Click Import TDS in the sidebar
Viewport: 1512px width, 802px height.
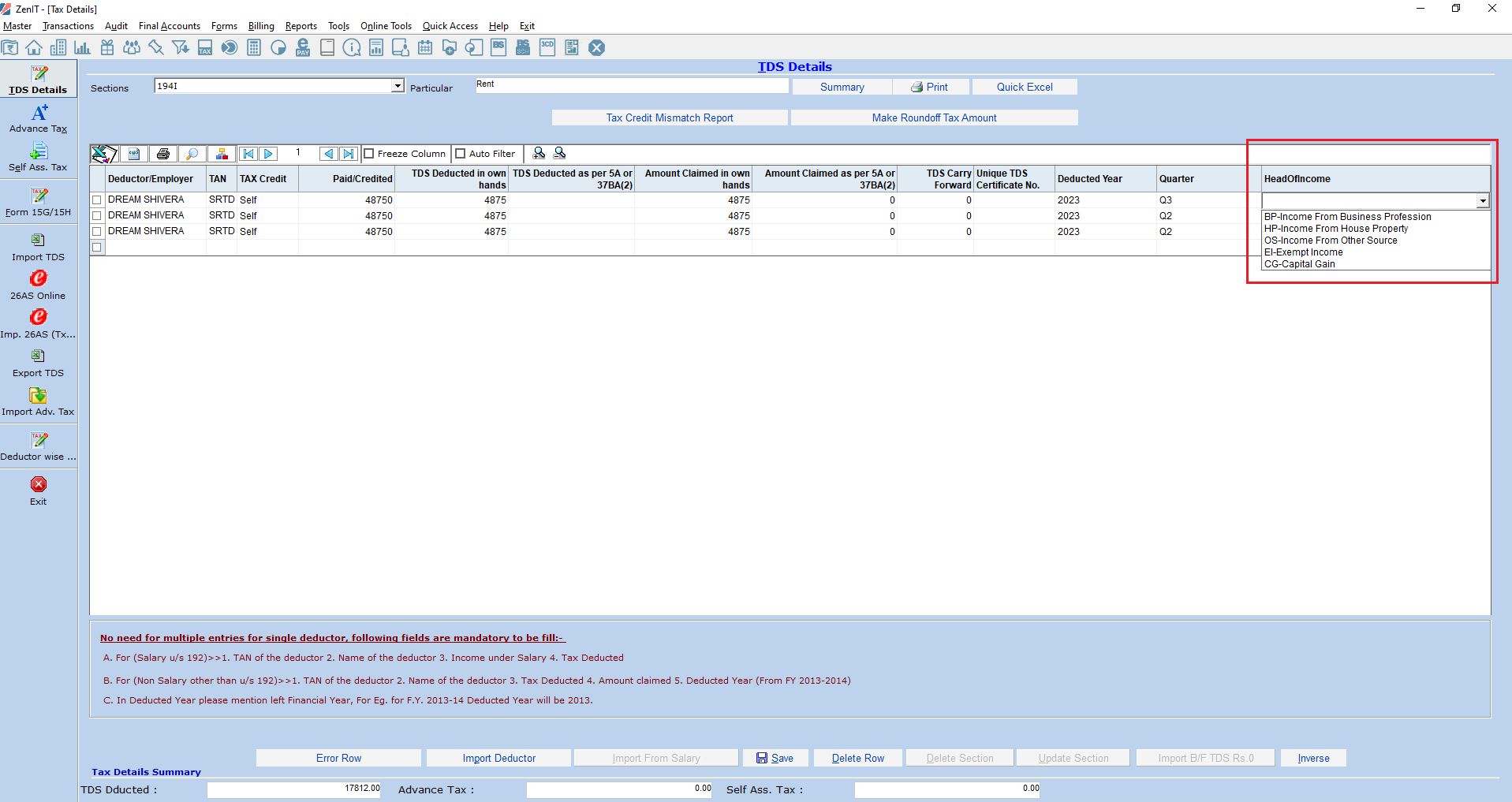38,247
